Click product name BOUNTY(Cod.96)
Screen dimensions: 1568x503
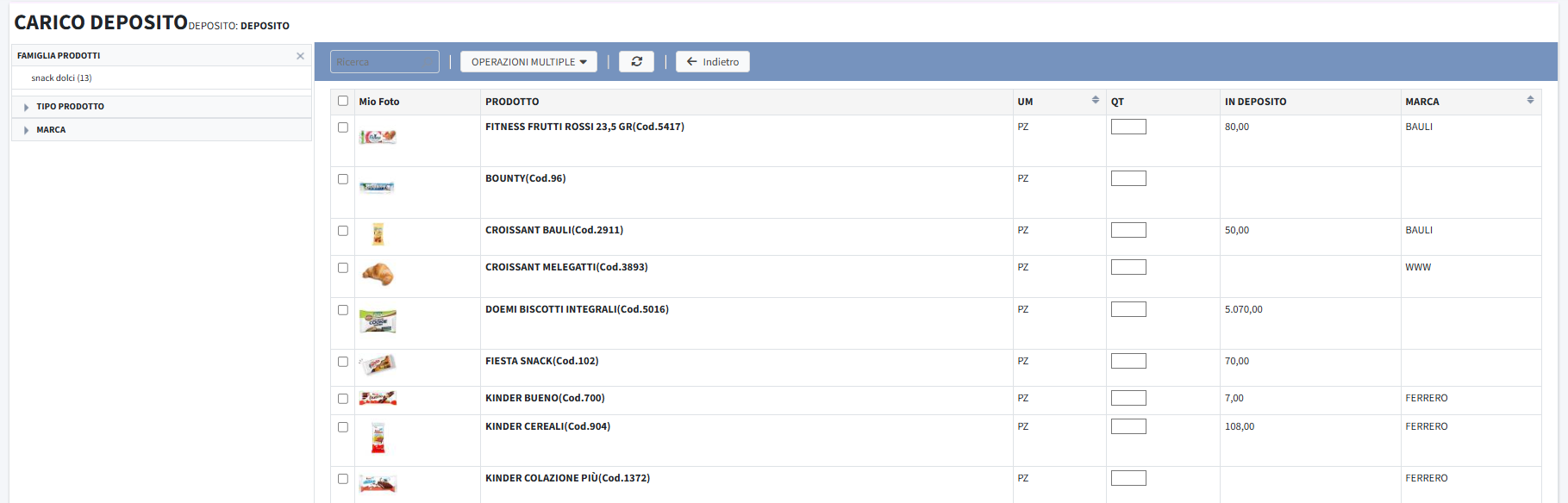pos(526,178)
